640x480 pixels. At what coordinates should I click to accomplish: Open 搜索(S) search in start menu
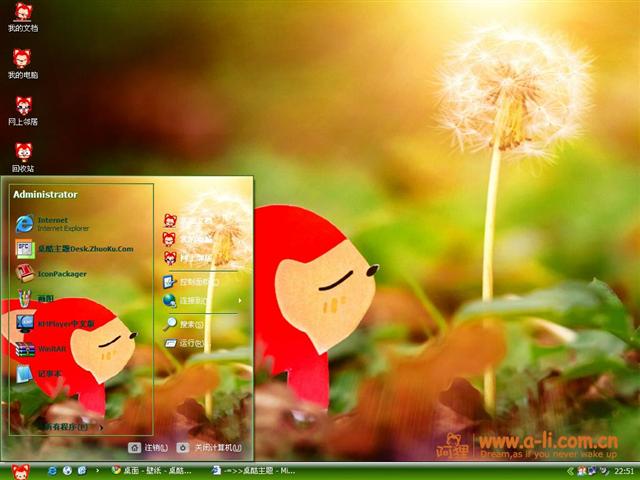coord(183,324)
